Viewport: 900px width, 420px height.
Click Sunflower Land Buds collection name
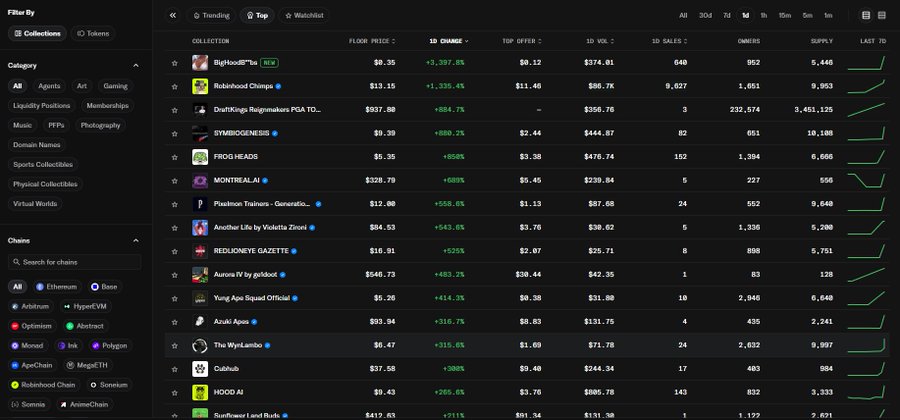[247, 415]
